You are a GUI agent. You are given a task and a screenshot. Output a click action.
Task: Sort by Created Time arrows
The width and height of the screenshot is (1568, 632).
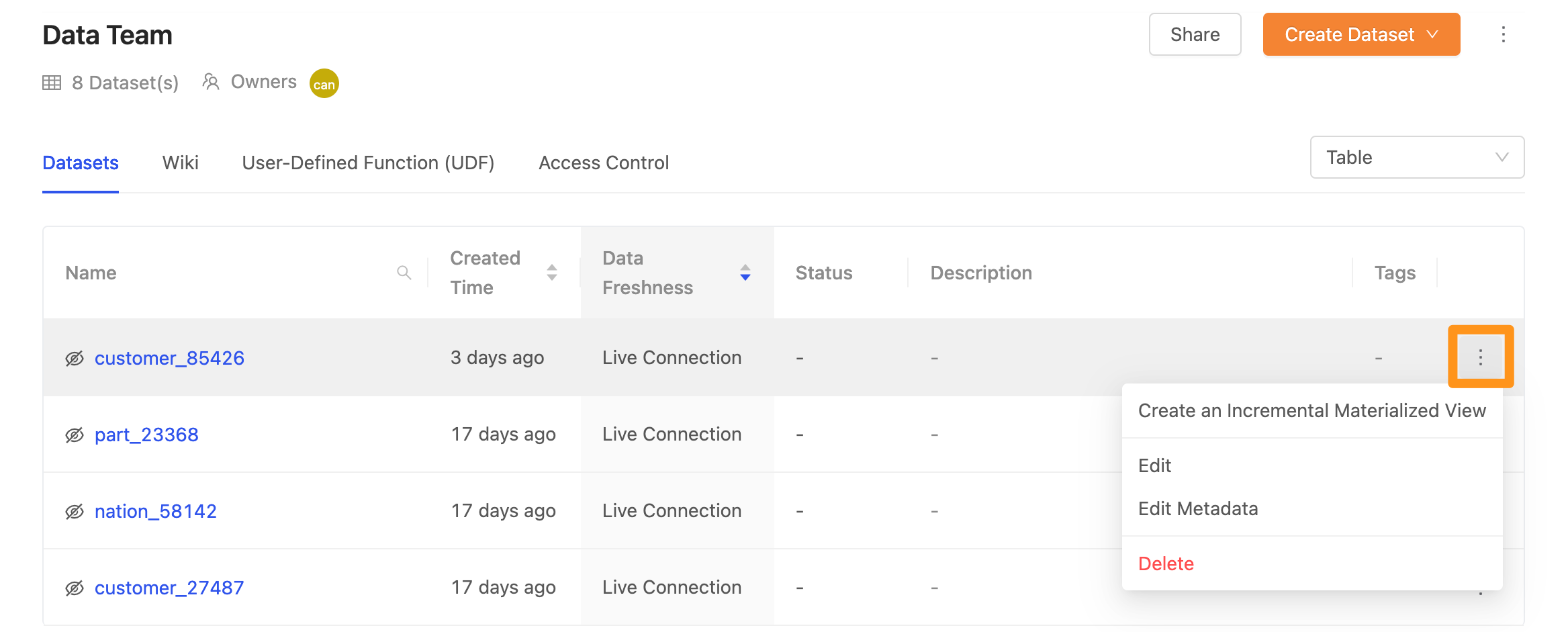pyautogui.click(x=552, y=272)
